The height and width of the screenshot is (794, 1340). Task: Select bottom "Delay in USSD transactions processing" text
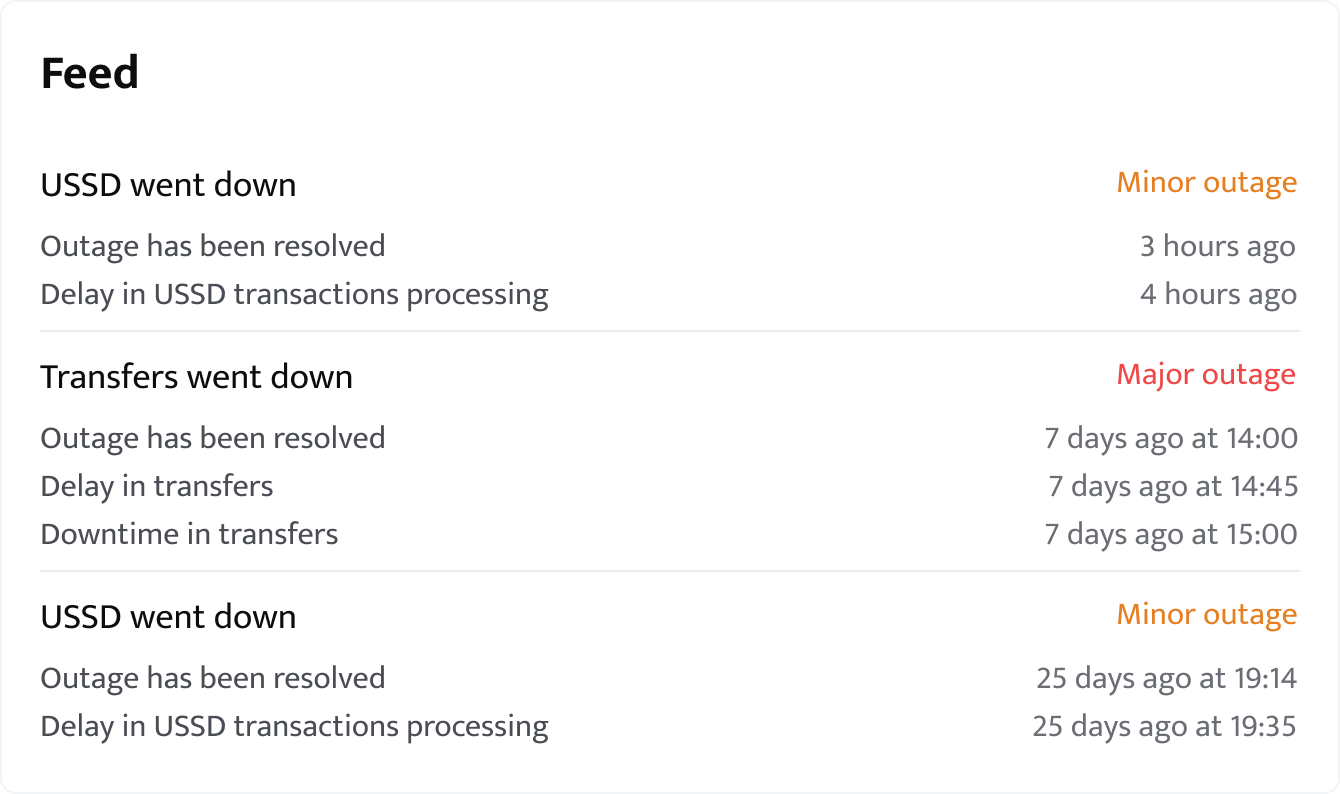pos(294,727)
